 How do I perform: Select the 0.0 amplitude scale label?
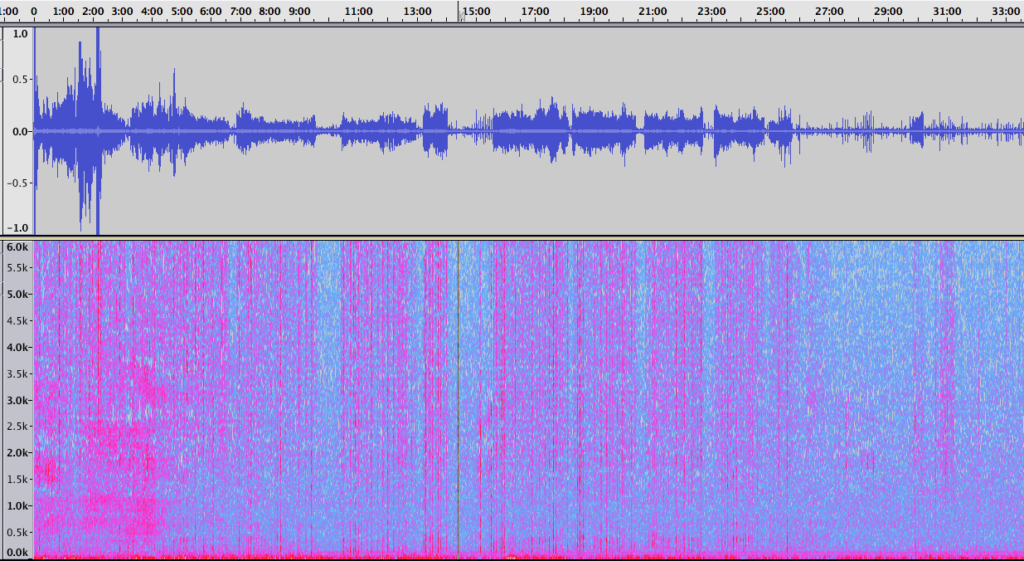[20, 131]
